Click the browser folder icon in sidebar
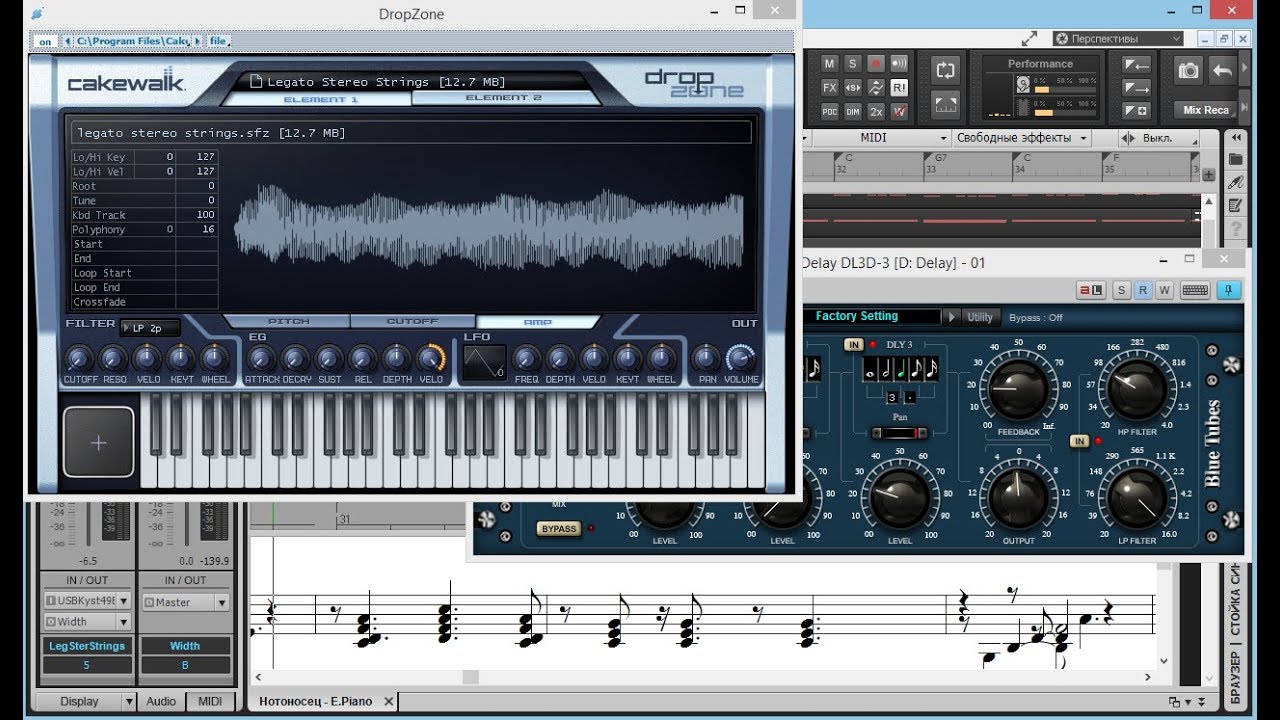The width and height of the screenshot is (1280, 720). [1236, 160]
